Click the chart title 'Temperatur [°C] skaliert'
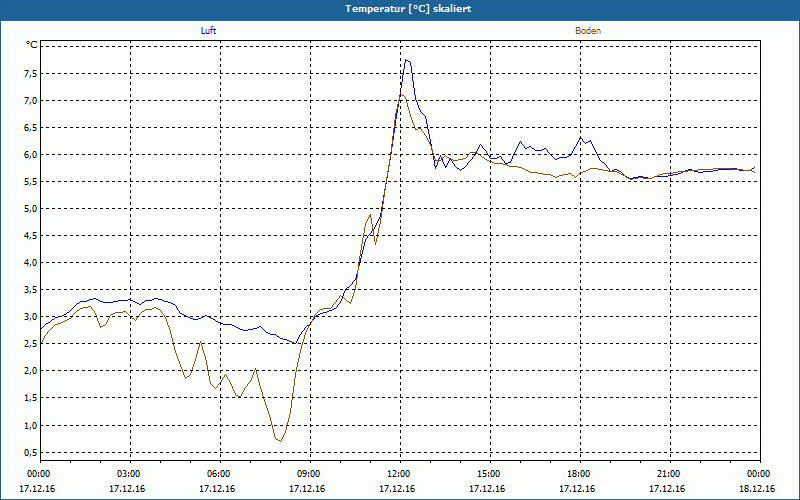 click(x=408, y=9)
